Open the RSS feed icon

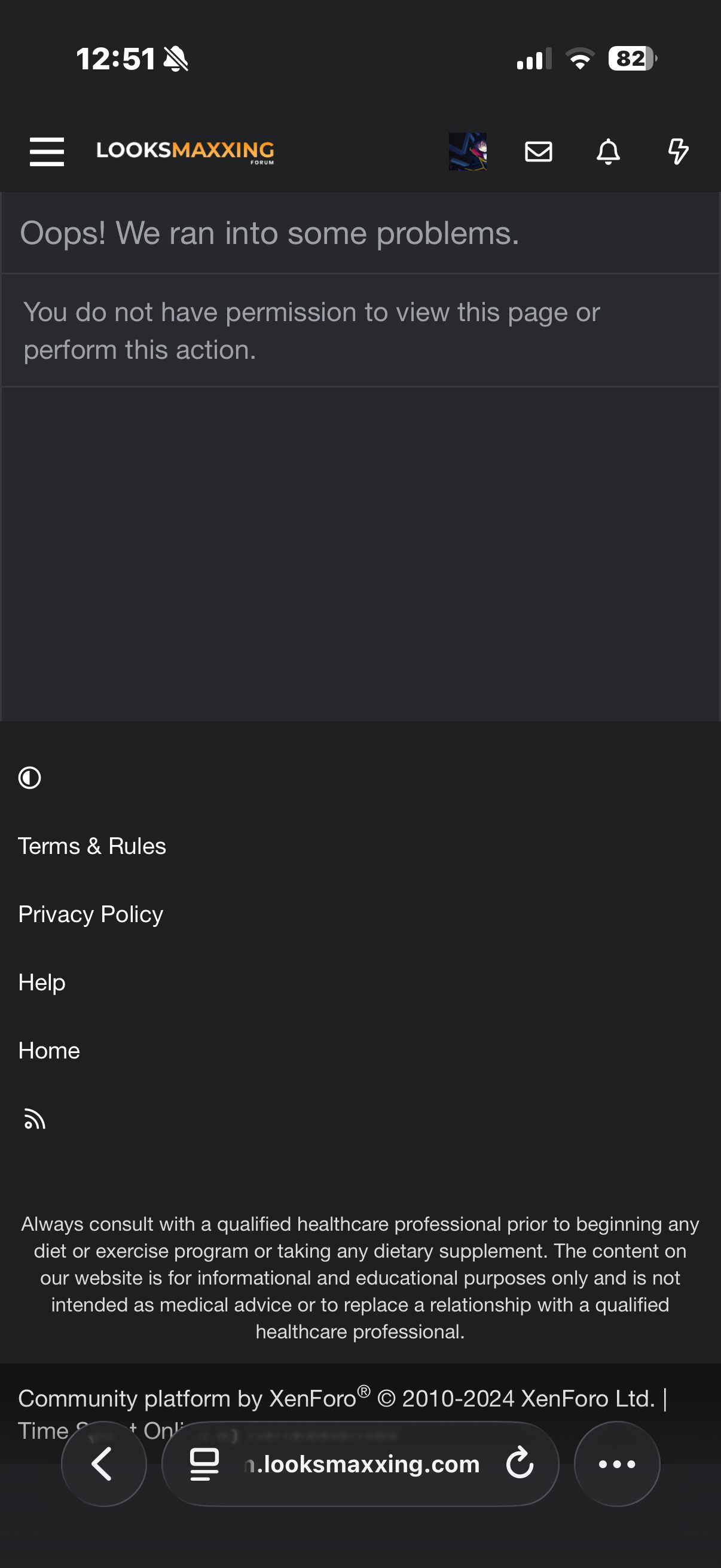35,1119
